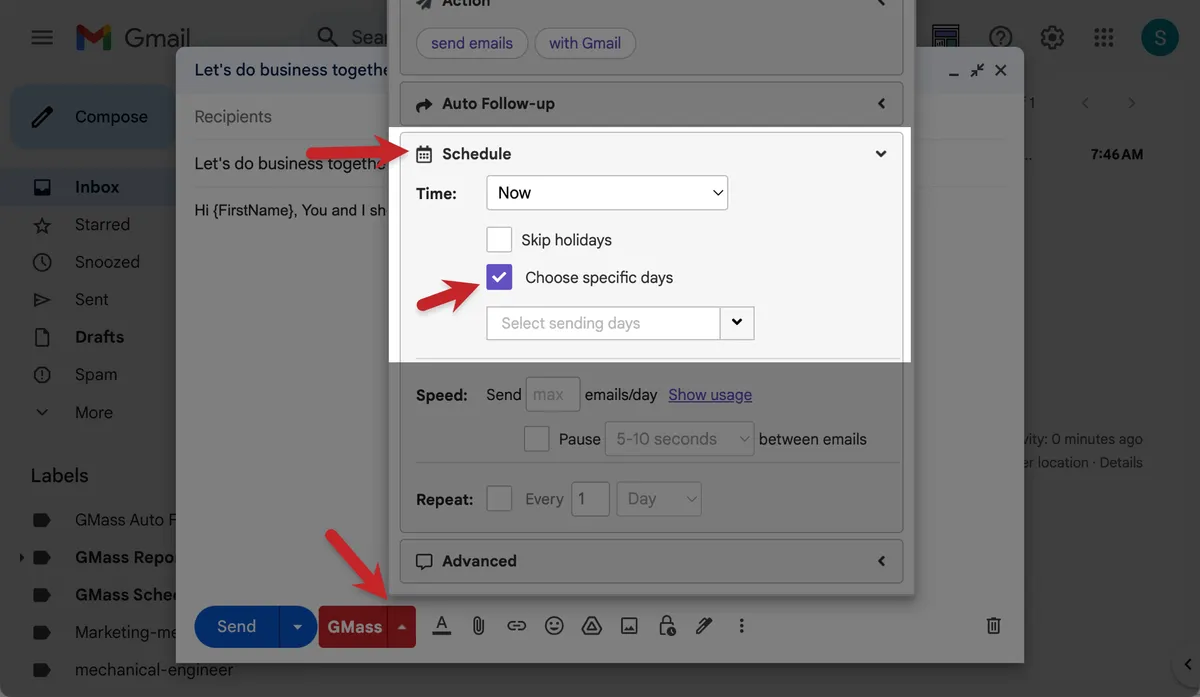Image resolution: width=1200 pixels, height=697 pixels.
Task: Click the email body starting Hi {FirstName}
Action: [290, 210]
